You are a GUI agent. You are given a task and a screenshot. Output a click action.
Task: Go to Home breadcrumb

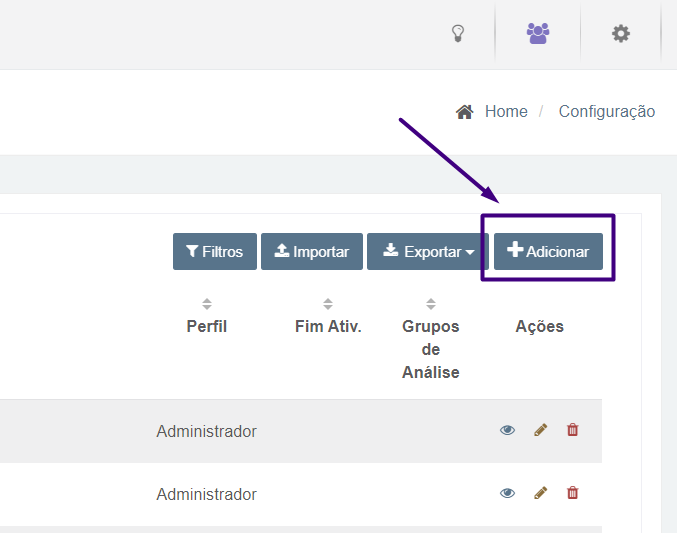coord(506,112)
